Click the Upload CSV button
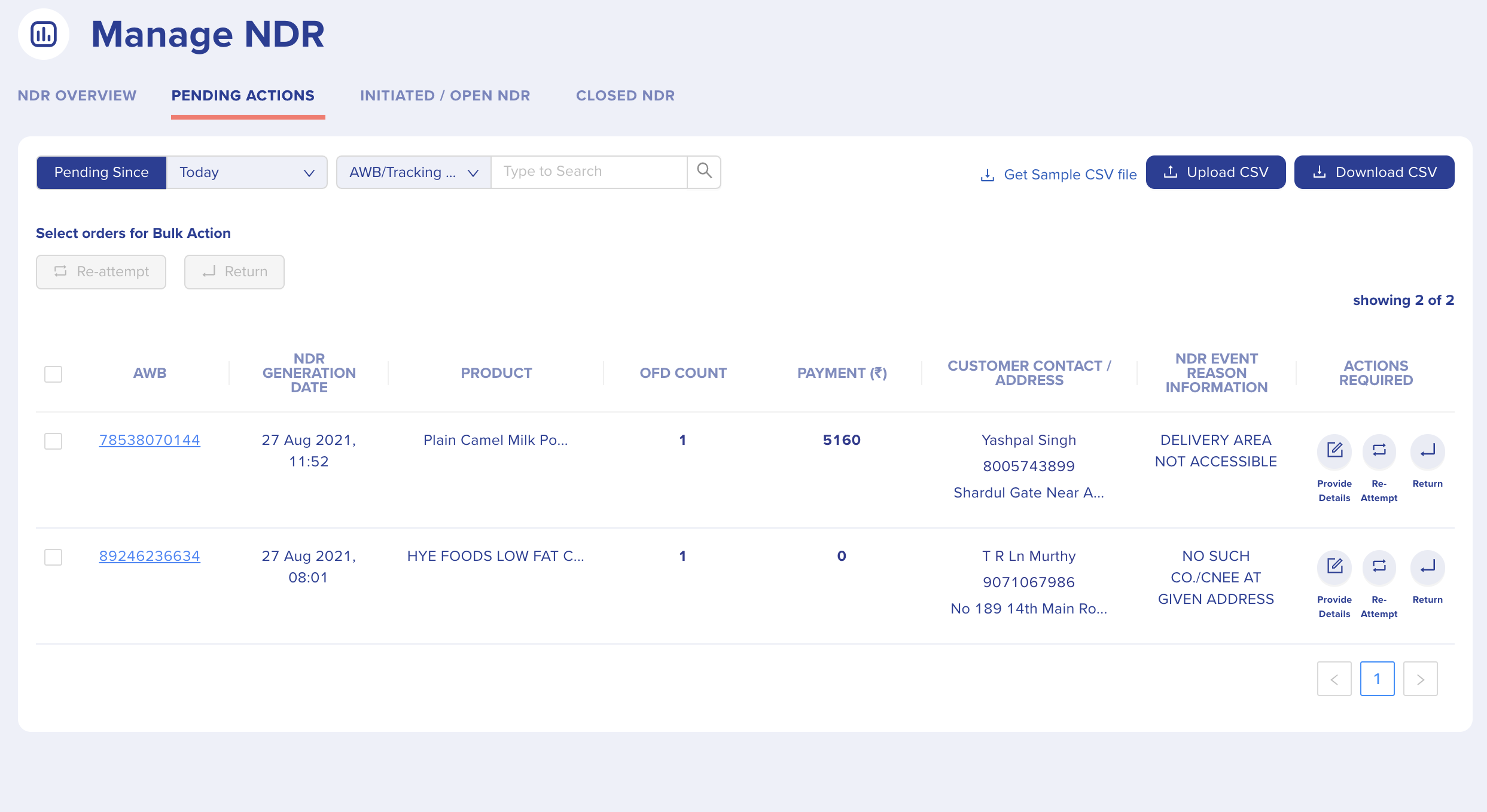The width and height of the screenshot is (1487, 812). pos(1215,172)
